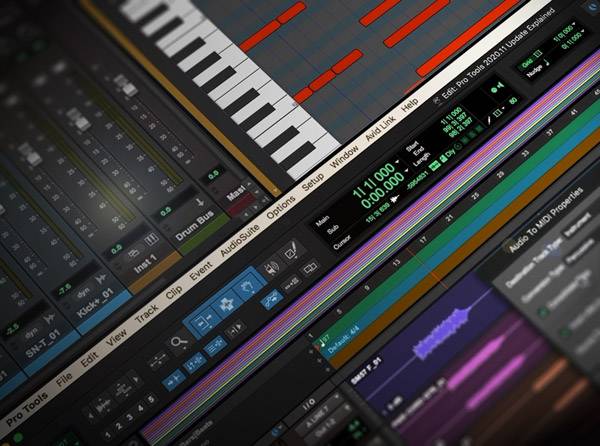The width and height of the screenshot is (600, 446).
Task: Open the Grid value dropdown arrow
Action: pyautogui.click(x=574, y=24)
